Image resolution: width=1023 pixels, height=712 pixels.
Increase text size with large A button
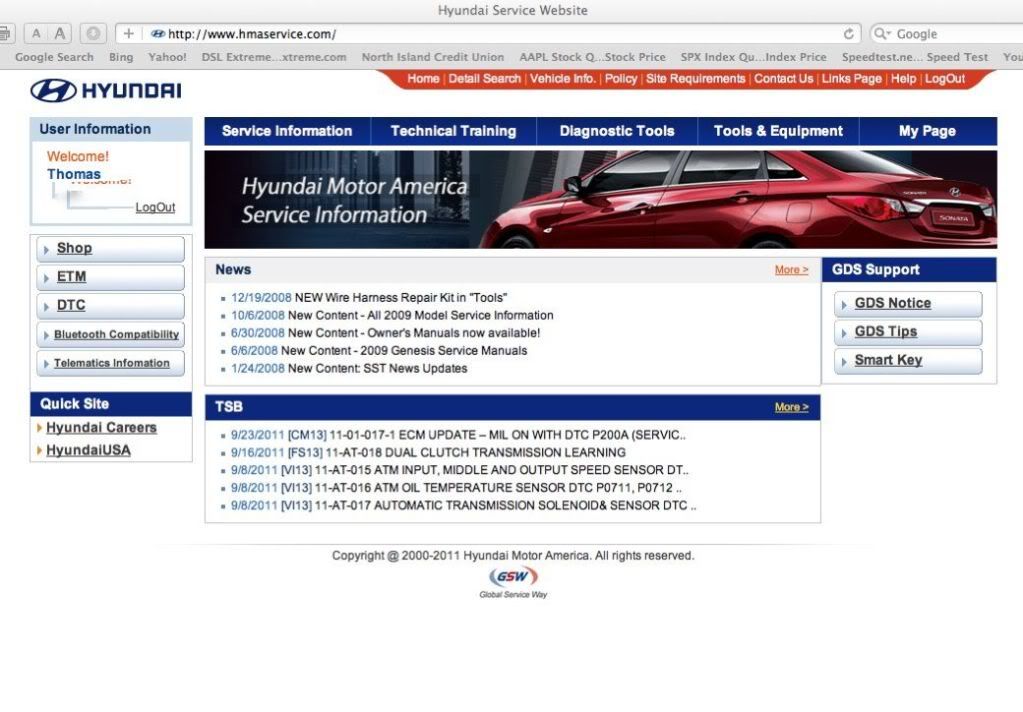coord(59,33)
